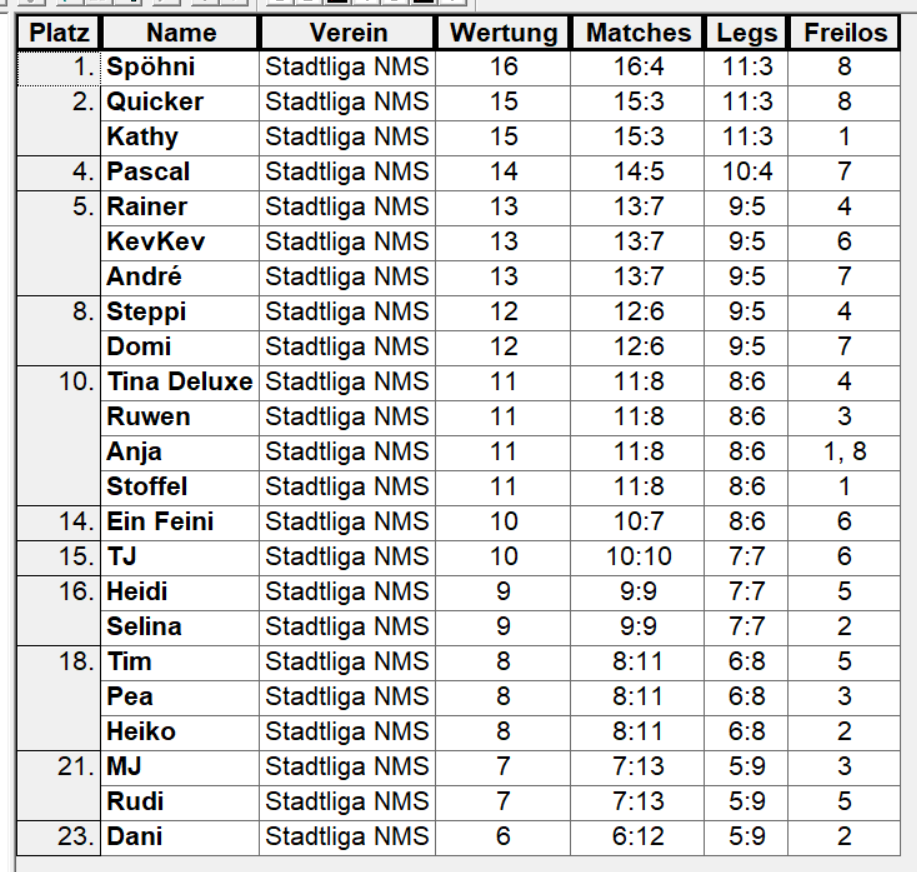Click the name cell for Dani

135,837
